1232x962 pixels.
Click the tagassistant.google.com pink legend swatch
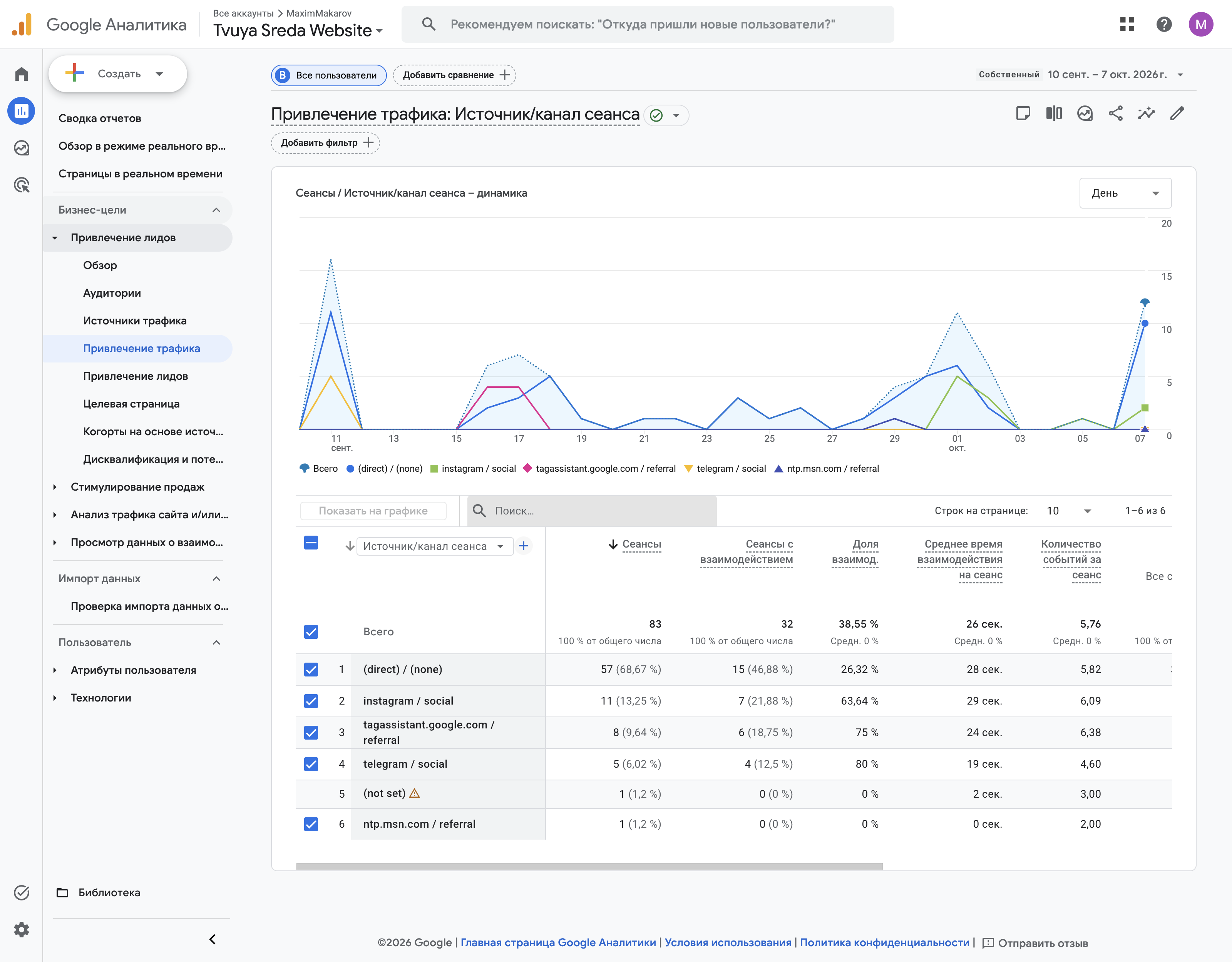[527, 468]
